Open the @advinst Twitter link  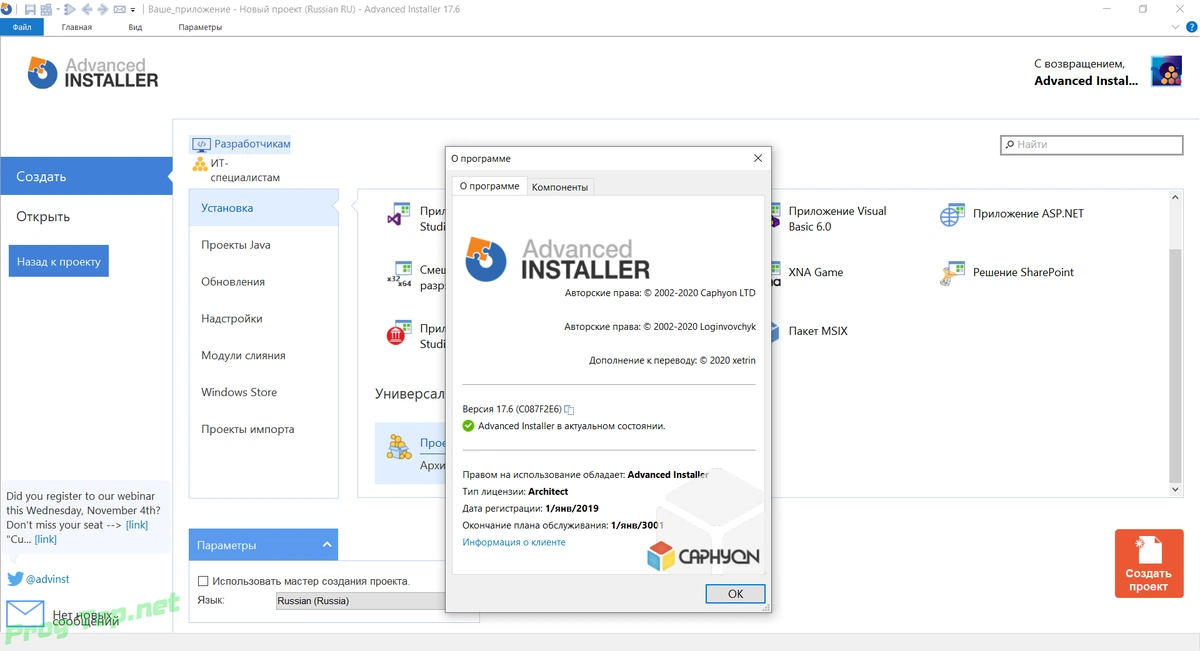click(47, 579)
